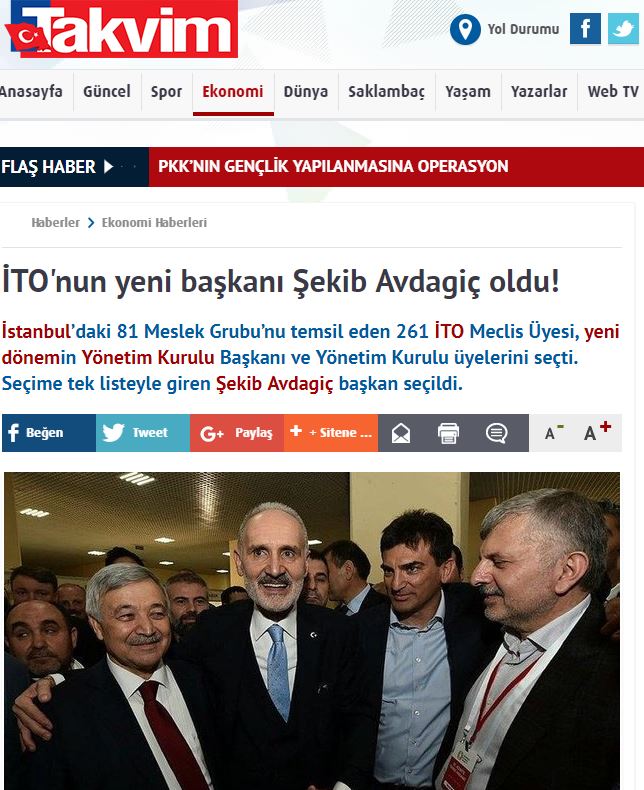Share article with Facebook Beğen button
The width and height of the screenshot is (644, 790).
(49, 433)
